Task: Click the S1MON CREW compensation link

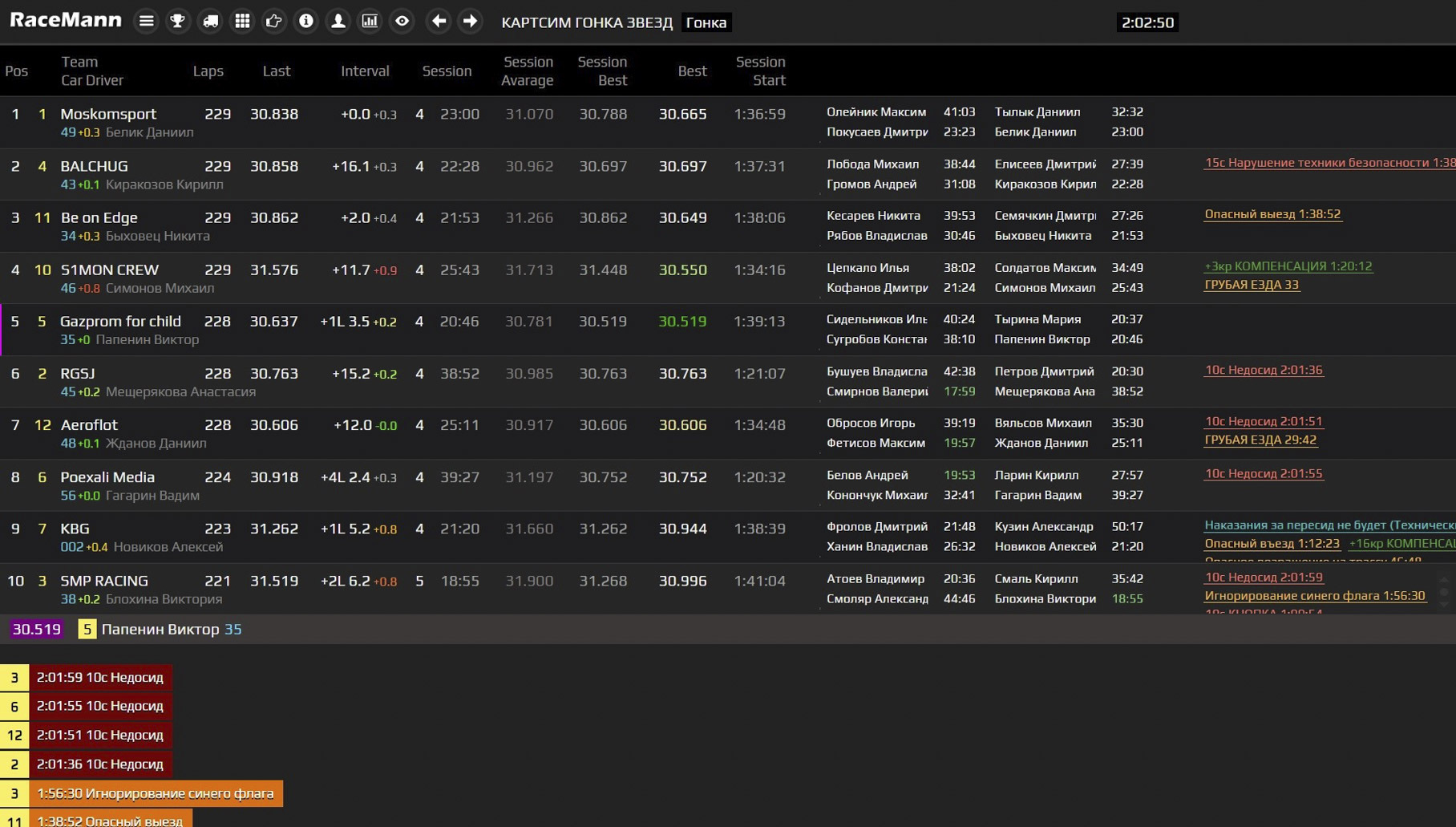Action: click(x=1288, y=266)
